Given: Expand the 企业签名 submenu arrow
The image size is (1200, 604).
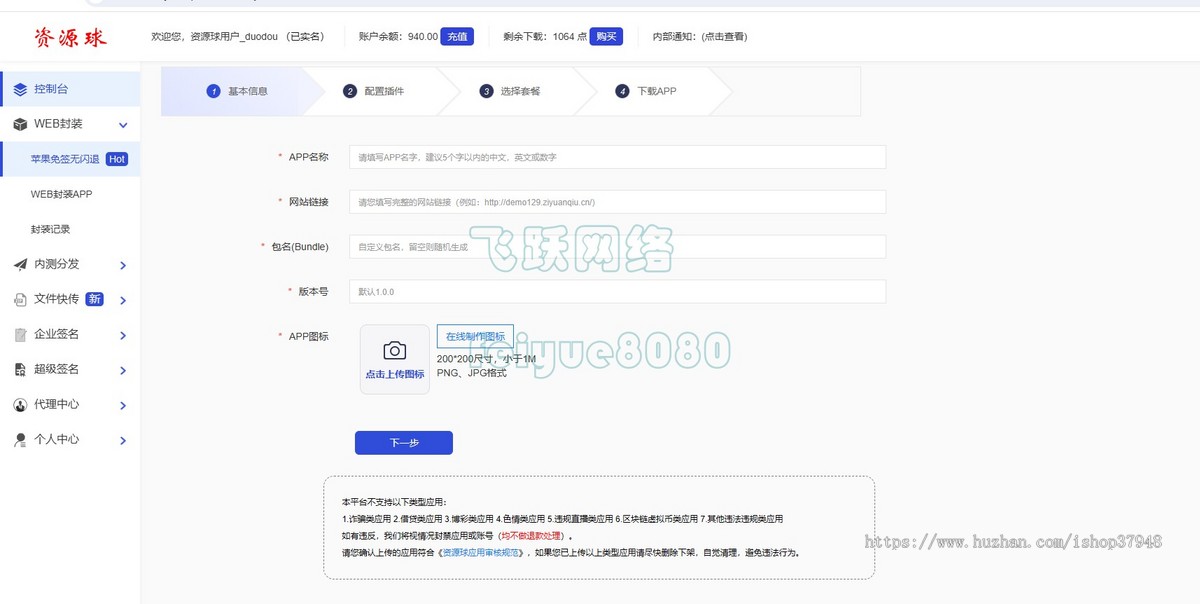Looking at the screenshot, I should (x=123, y=335).
